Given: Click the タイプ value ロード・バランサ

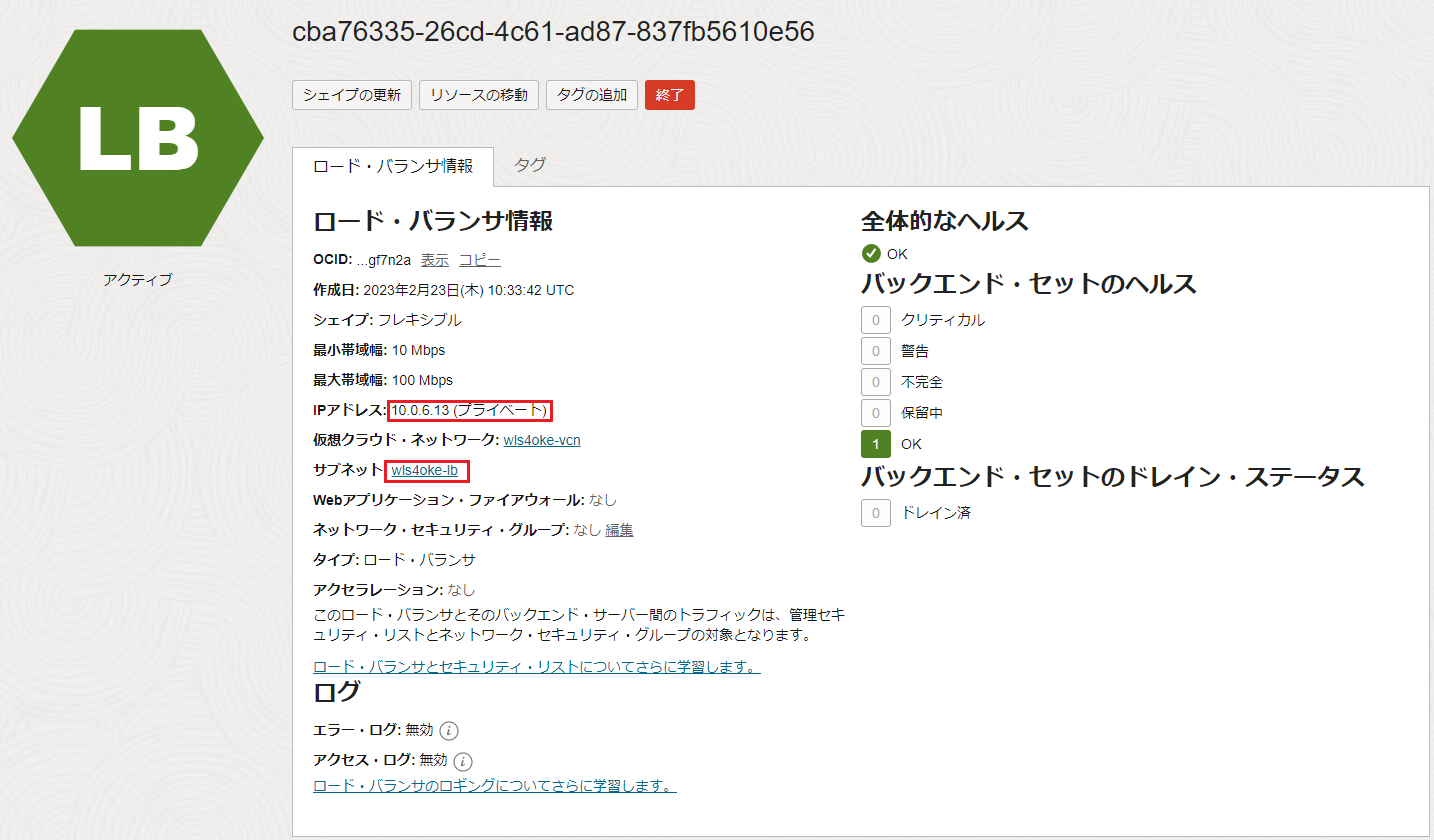Looking at the screenshot, I should (x=419, y=560).
